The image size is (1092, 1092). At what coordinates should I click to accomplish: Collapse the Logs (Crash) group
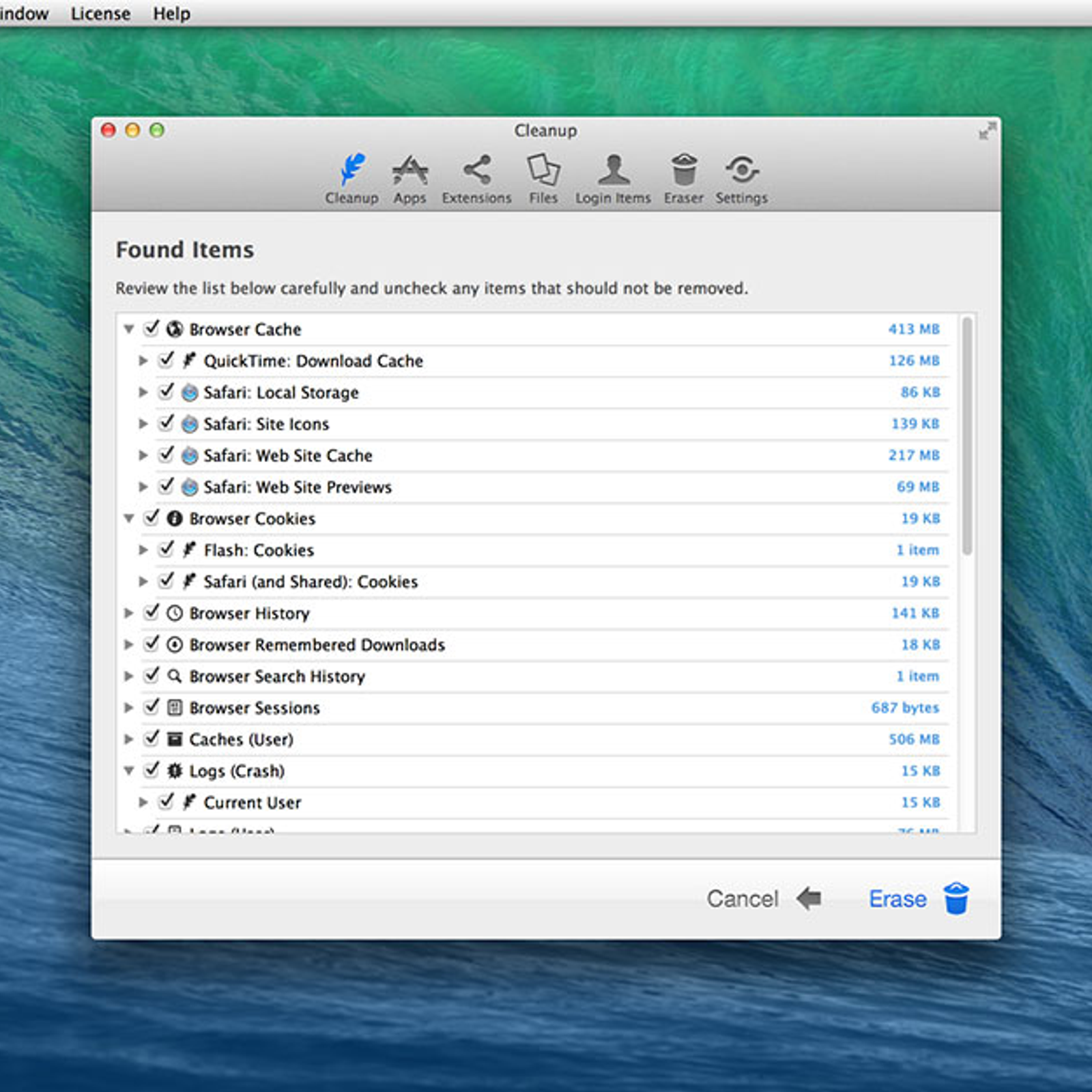click(128, 771)
